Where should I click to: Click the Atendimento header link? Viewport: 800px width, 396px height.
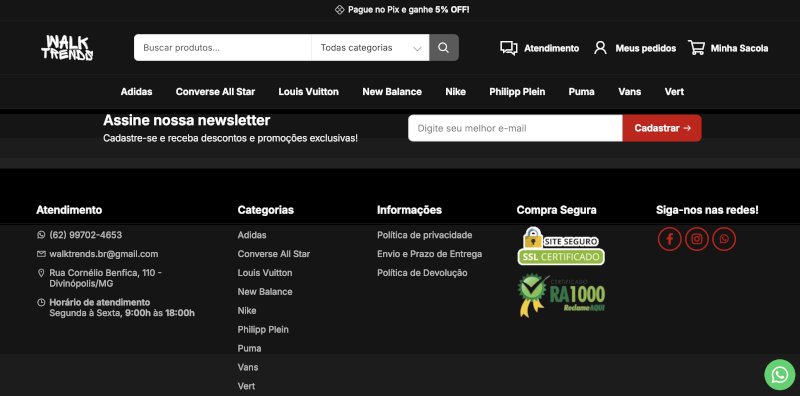(x=552, y=48)
